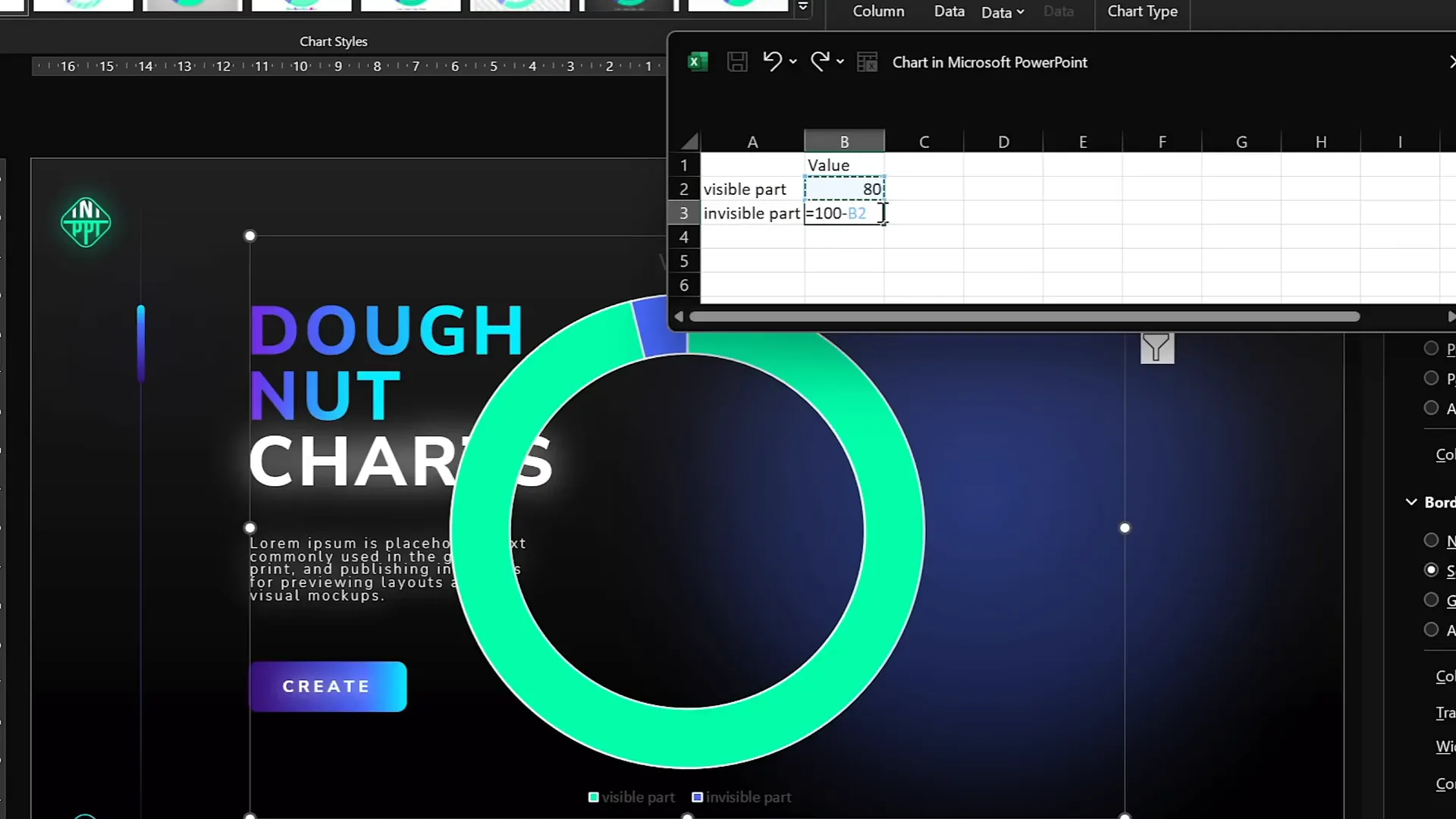Select column D header in spreadsheet
Image resolution: width=1456 pixels, height=819 pixels.
click(x=1003, y=142)
